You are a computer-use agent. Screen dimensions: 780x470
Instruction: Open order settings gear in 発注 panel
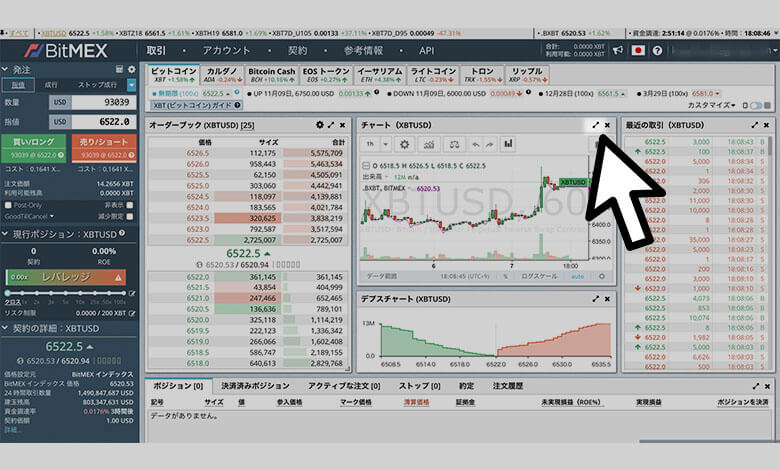pyautogui.click(x=131, y=70)
